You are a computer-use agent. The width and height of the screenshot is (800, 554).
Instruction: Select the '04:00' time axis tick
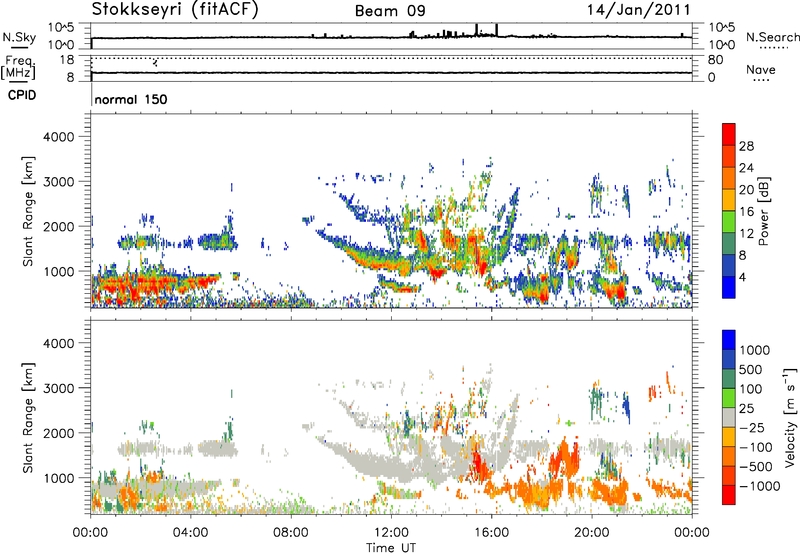(x=190, y=533)
